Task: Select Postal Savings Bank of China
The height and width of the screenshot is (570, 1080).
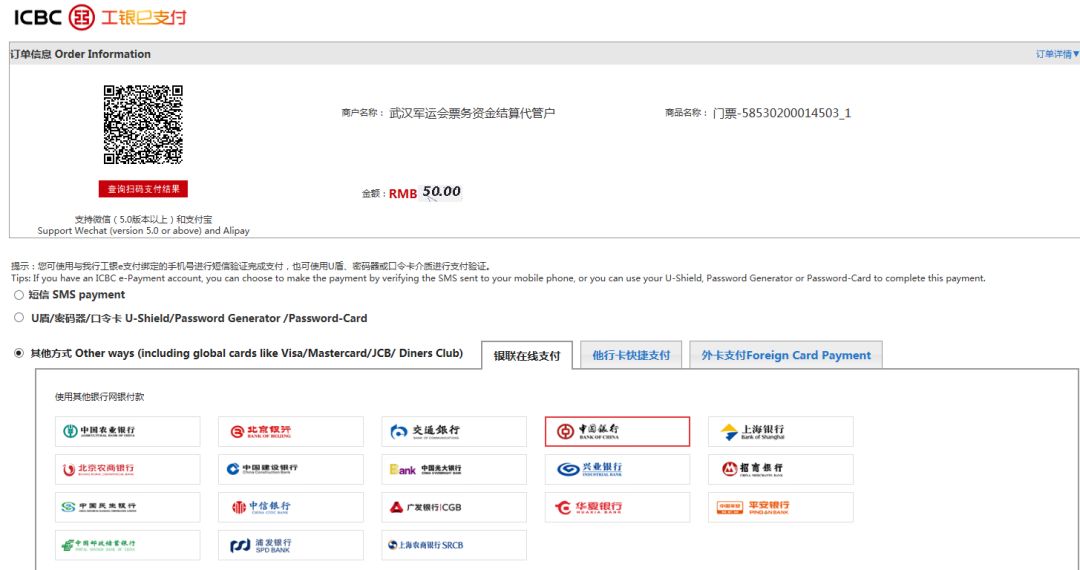Action: click(127, 545)
